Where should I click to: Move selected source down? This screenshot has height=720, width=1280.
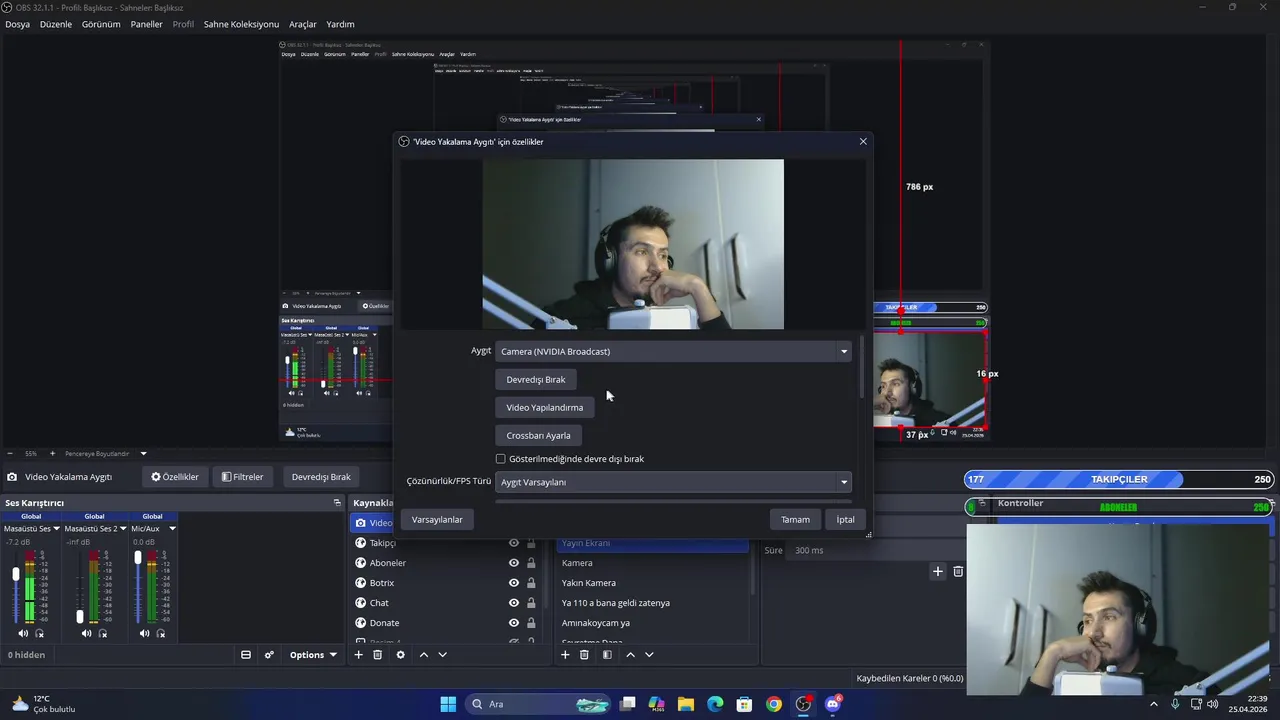tap(442, 655)
